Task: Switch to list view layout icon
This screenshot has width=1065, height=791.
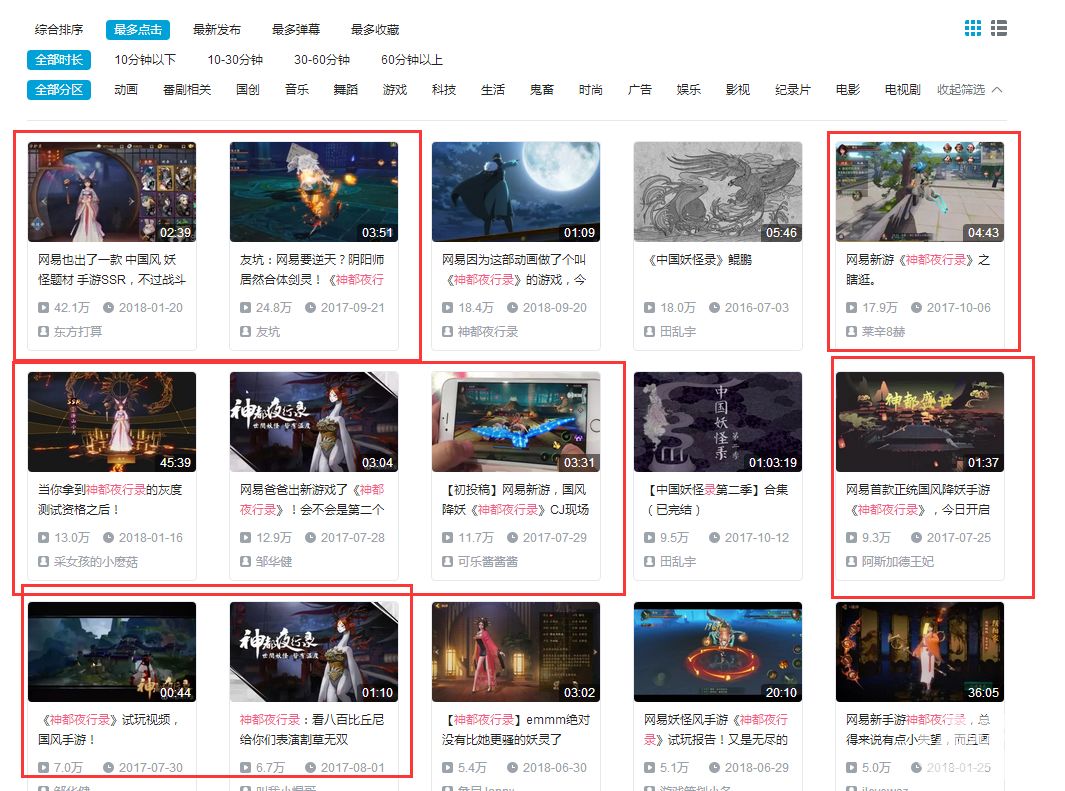Action: click(998, 28)
